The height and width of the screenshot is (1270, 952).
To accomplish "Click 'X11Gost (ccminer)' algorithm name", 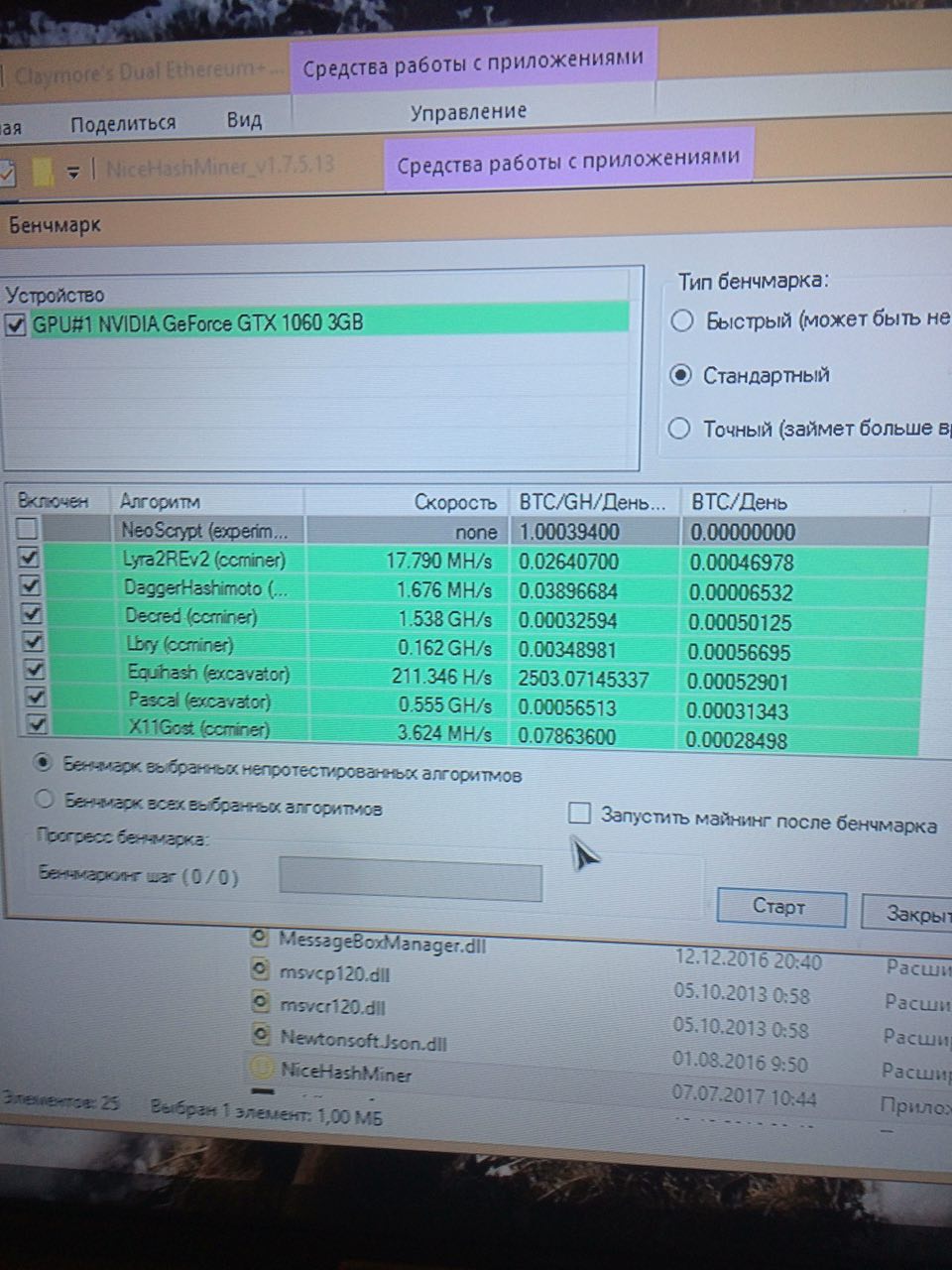I will pyautogui.click(x=199, y=728).
